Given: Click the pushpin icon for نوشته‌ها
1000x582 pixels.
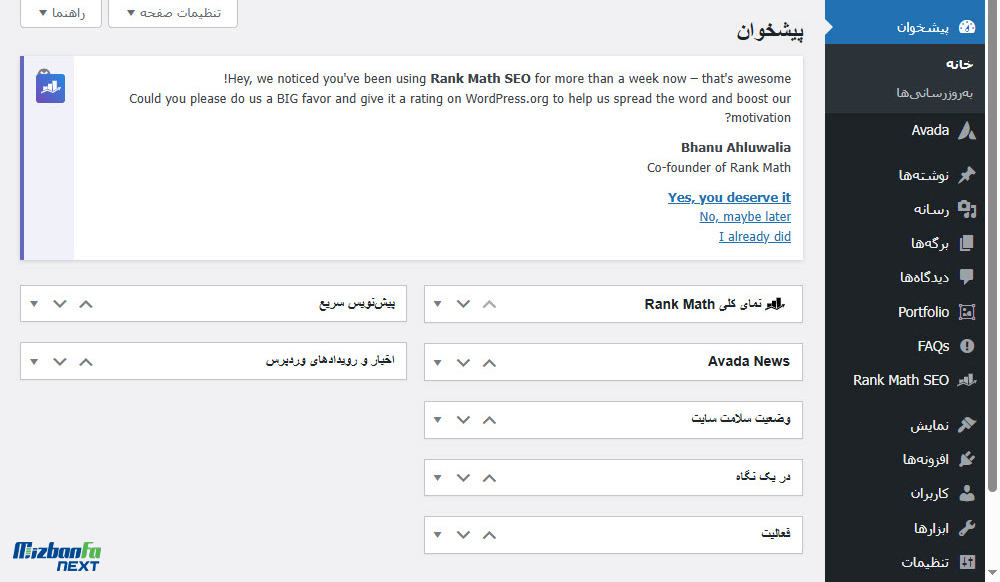Looking at the screenshot, I should coord(967,175).
